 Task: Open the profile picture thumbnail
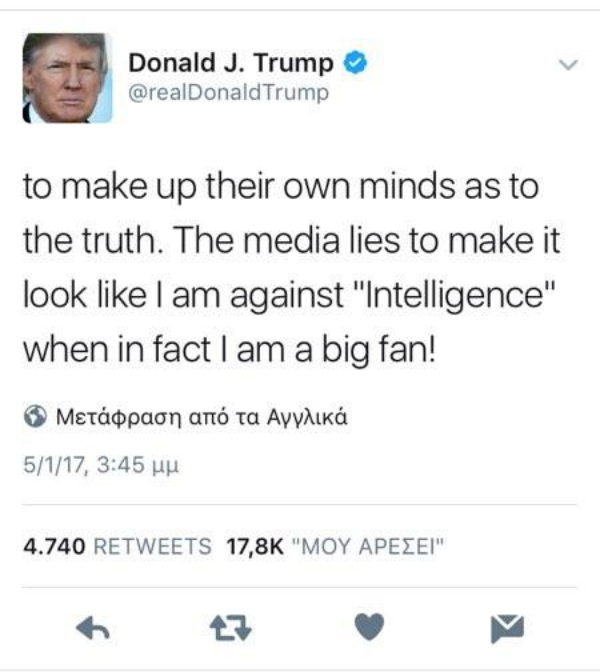[x=67, y=78]
